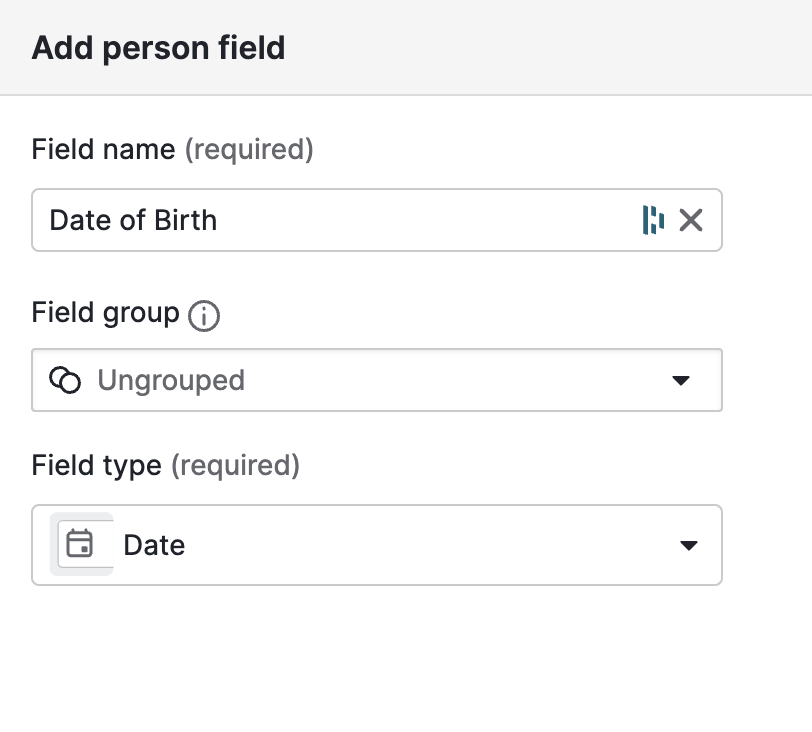
Task: Click the overlapping circles Ungrouped icon
Action: click(x=65, y=380)
